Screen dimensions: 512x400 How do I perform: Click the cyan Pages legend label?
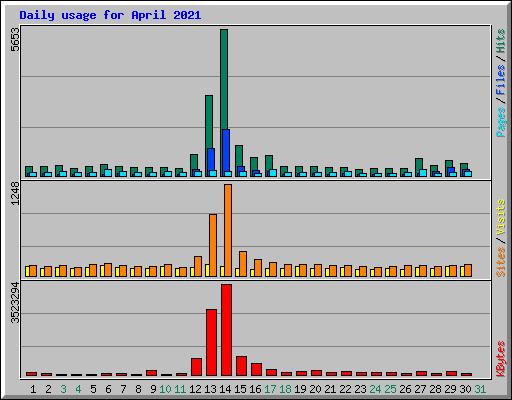pos(500,122)
